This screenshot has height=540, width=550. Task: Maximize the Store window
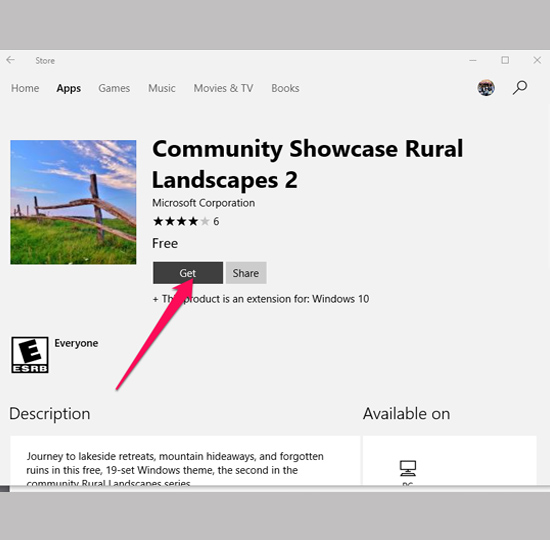pyautogui.click(x=505, y=60)
